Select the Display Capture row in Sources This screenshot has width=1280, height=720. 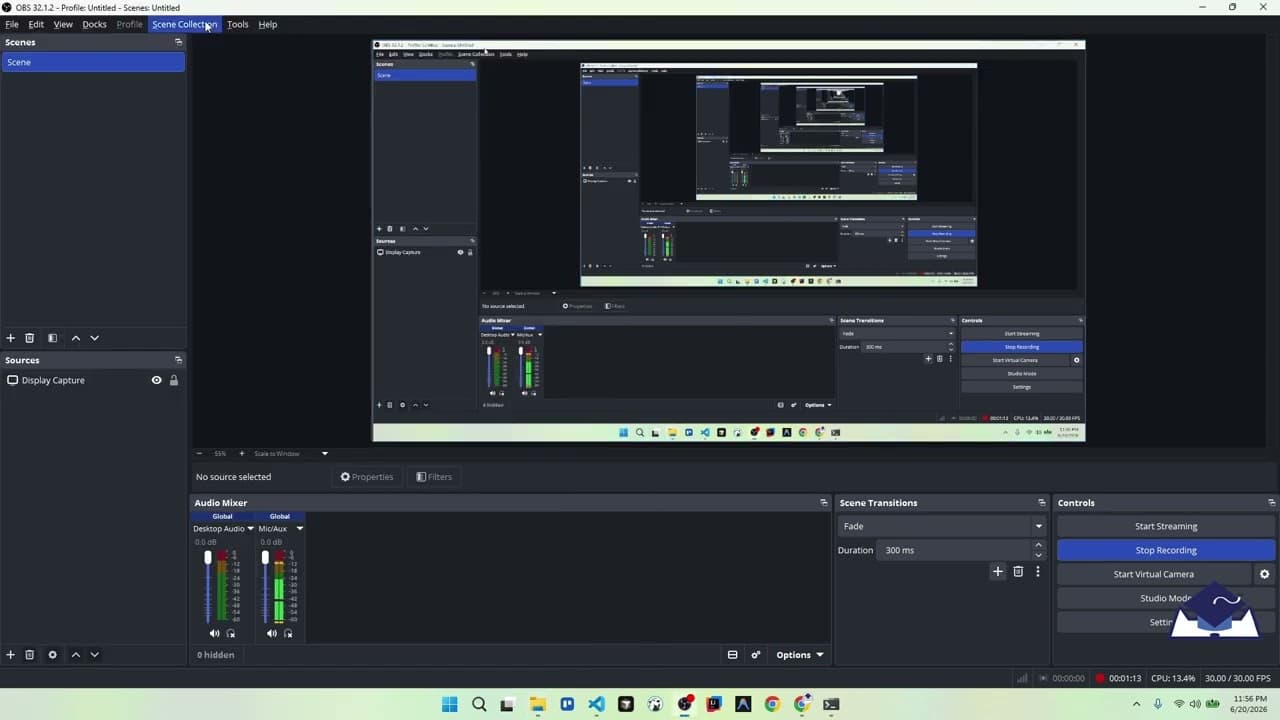(93, 380)
